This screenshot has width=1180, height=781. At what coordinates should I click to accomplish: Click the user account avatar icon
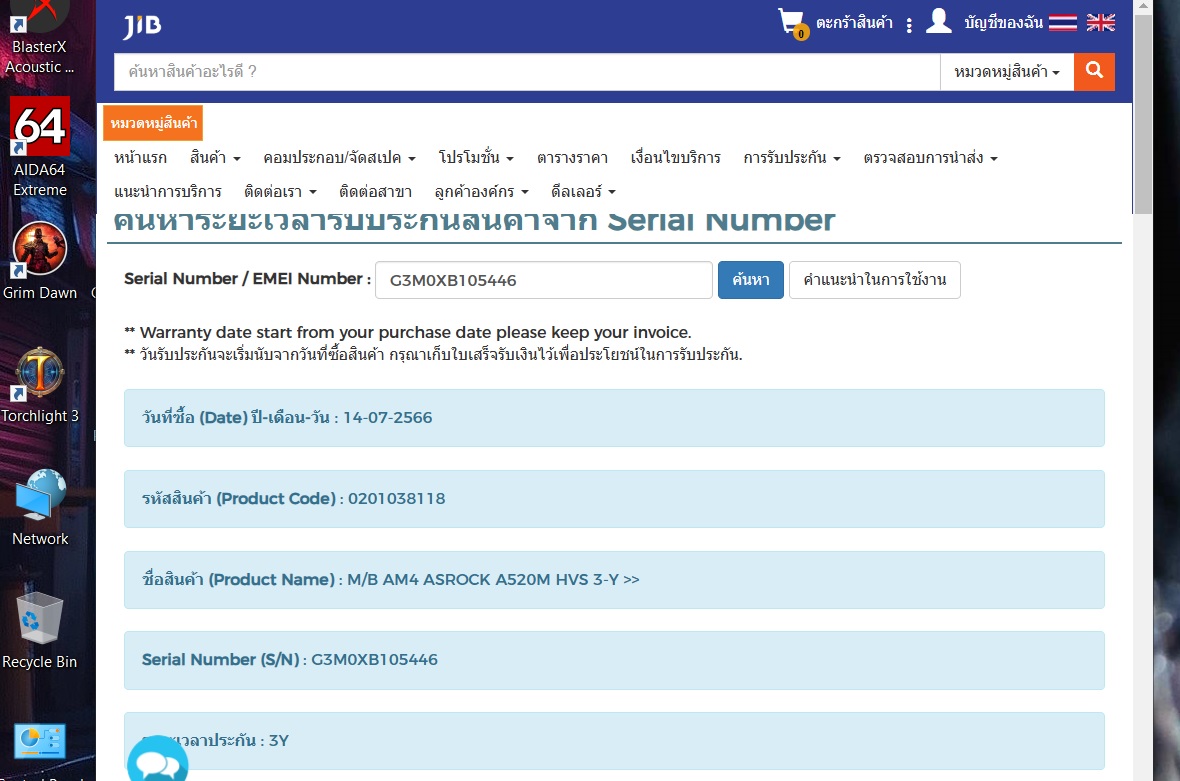[x=938, y=21]
